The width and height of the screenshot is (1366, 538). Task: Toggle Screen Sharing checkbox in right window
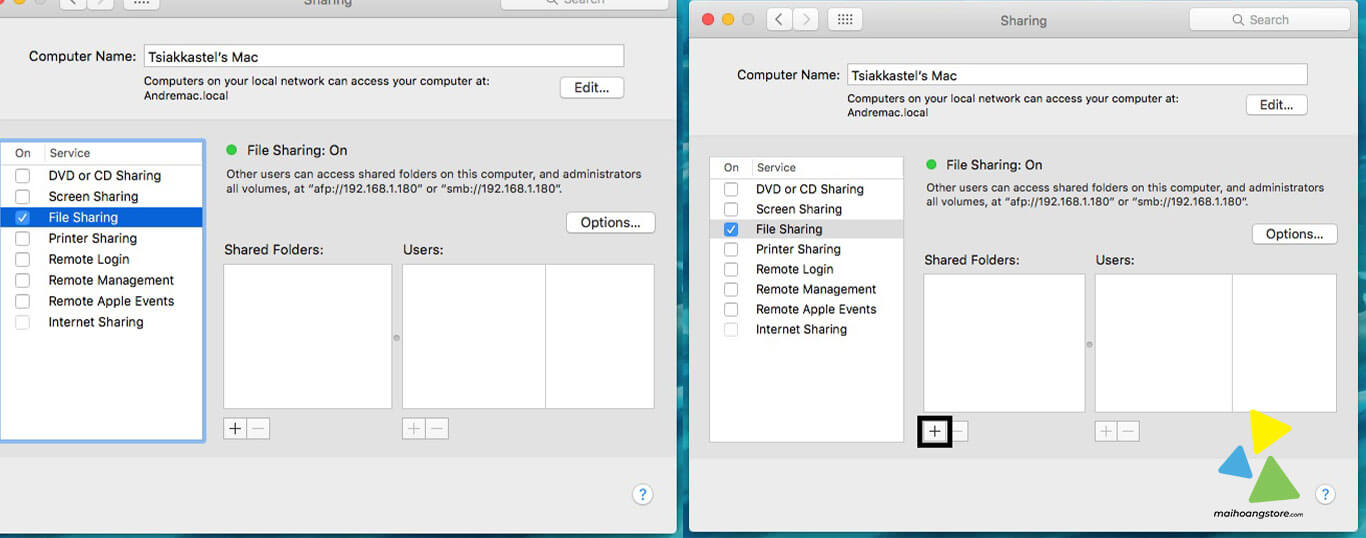[x=731, y=209]
